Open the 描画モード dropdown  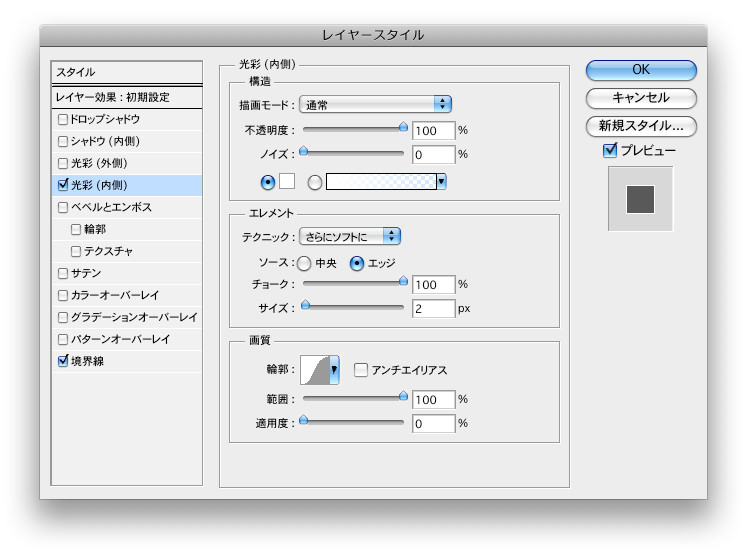[x=375, y=104]
